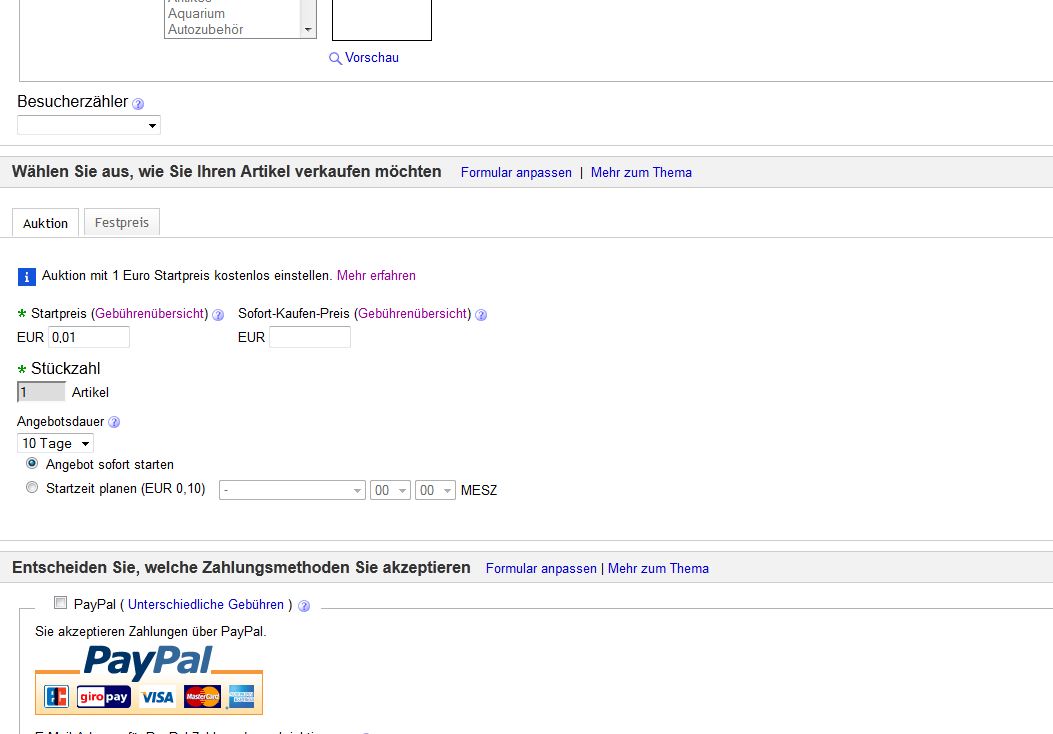Select Angebot sofort starten radio button
The image size is (1053, 734).
click(32, 463)
